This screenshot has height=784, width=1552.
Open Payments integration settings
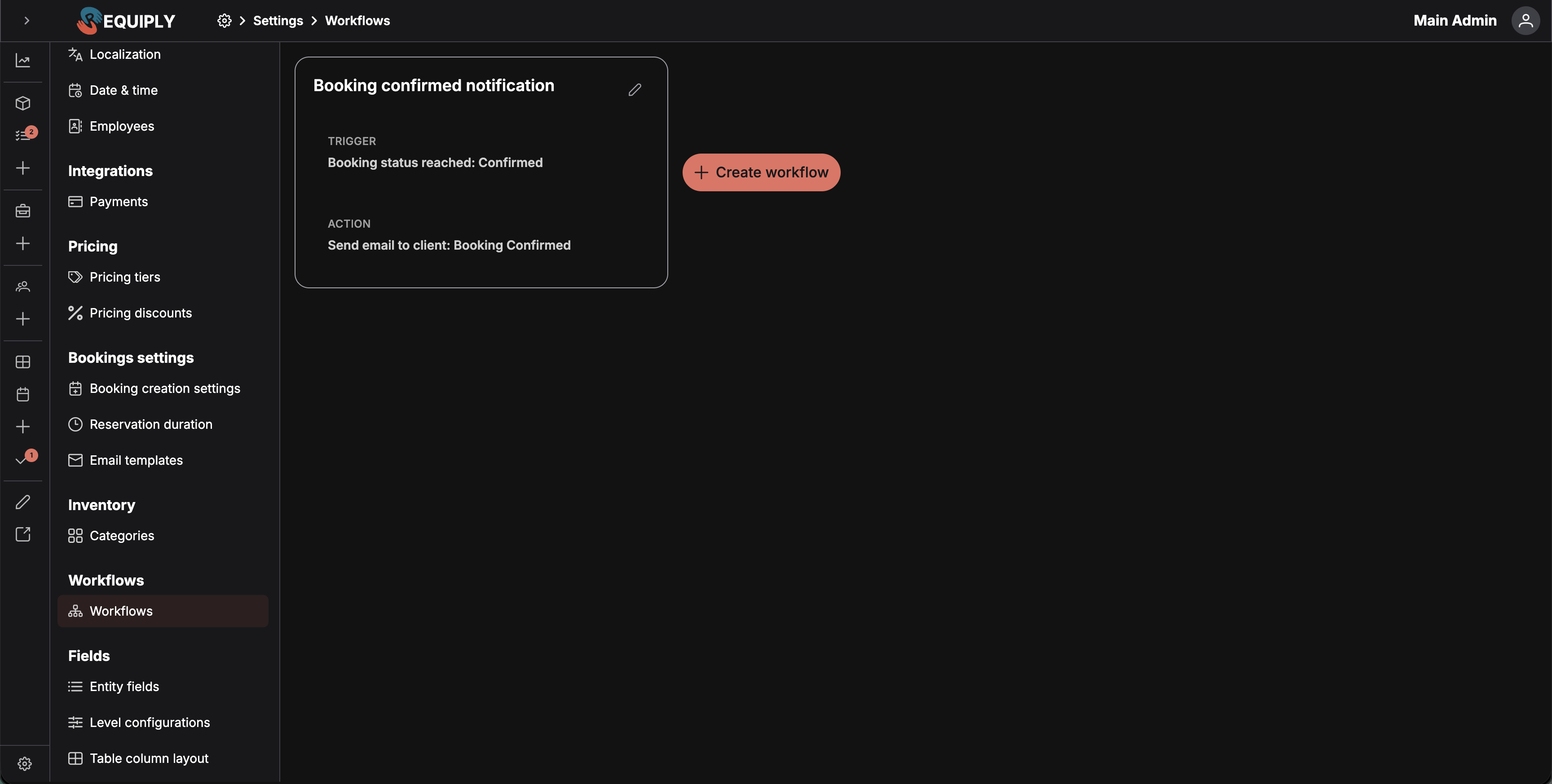[x=163, y=201]
